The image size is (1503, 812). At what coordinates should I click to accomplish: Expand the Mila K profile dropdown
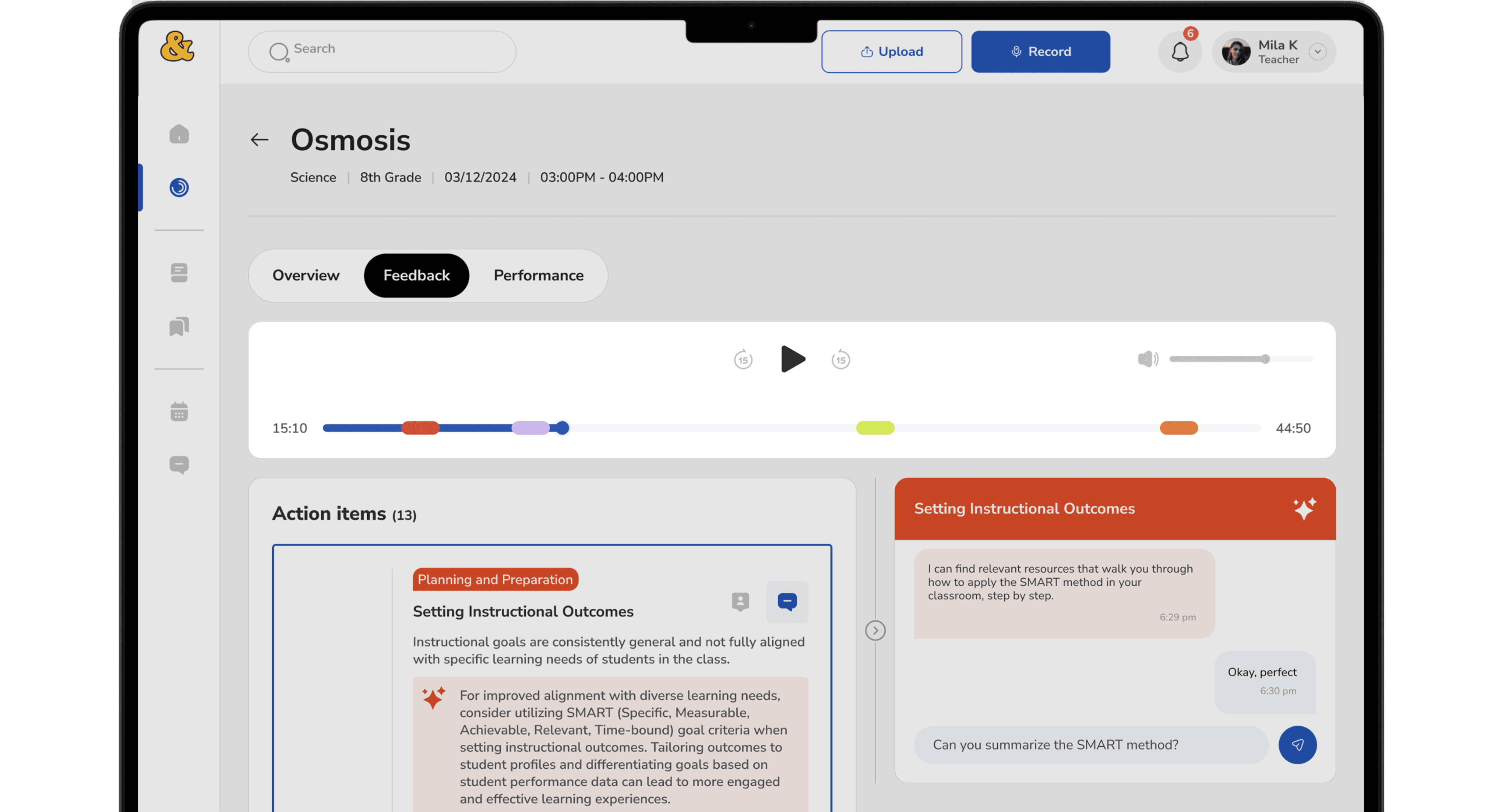1317,52
